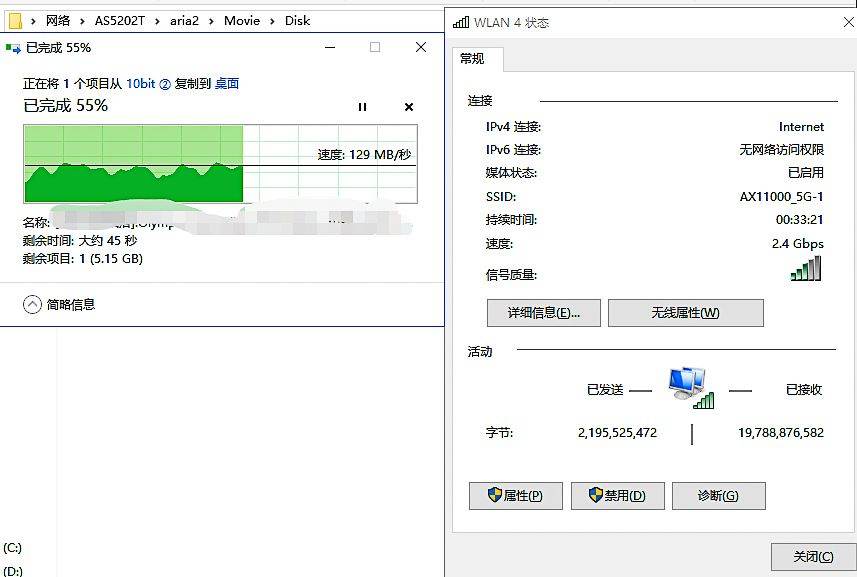Run 诊断(G) network diagnostics

click(x=718, y=496)
